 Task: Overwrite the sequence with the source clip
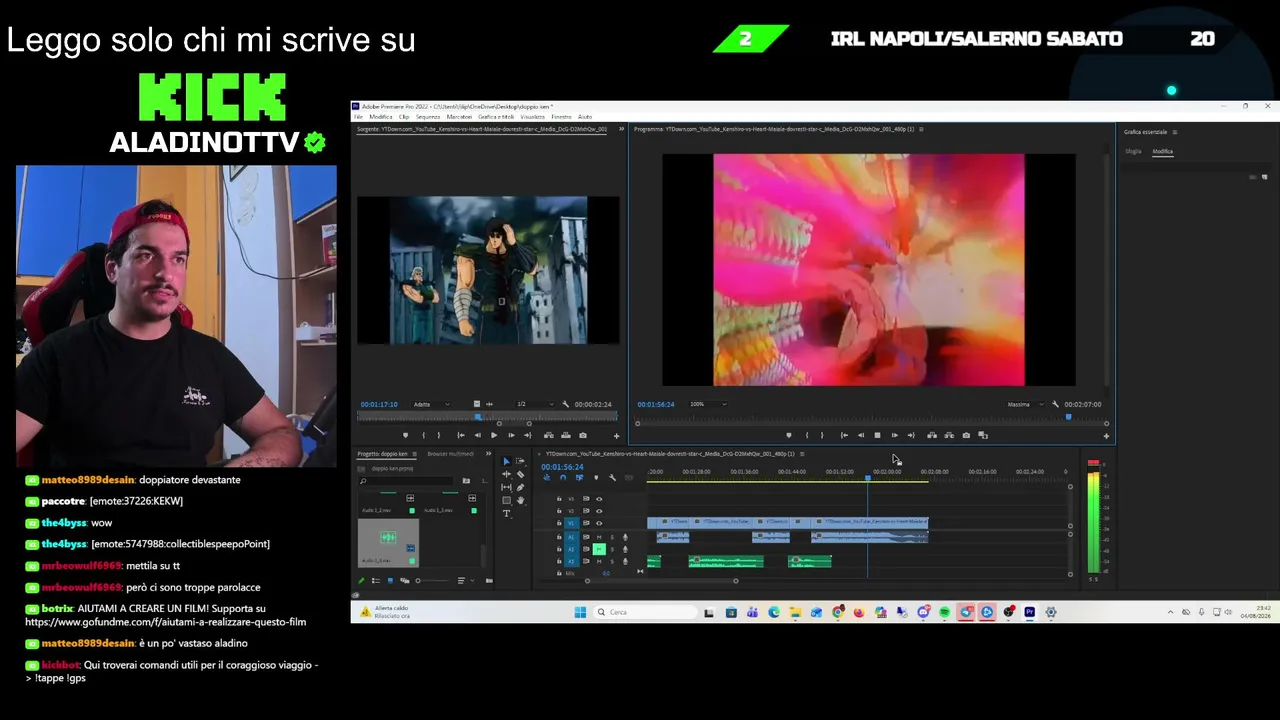click(566, 435)
